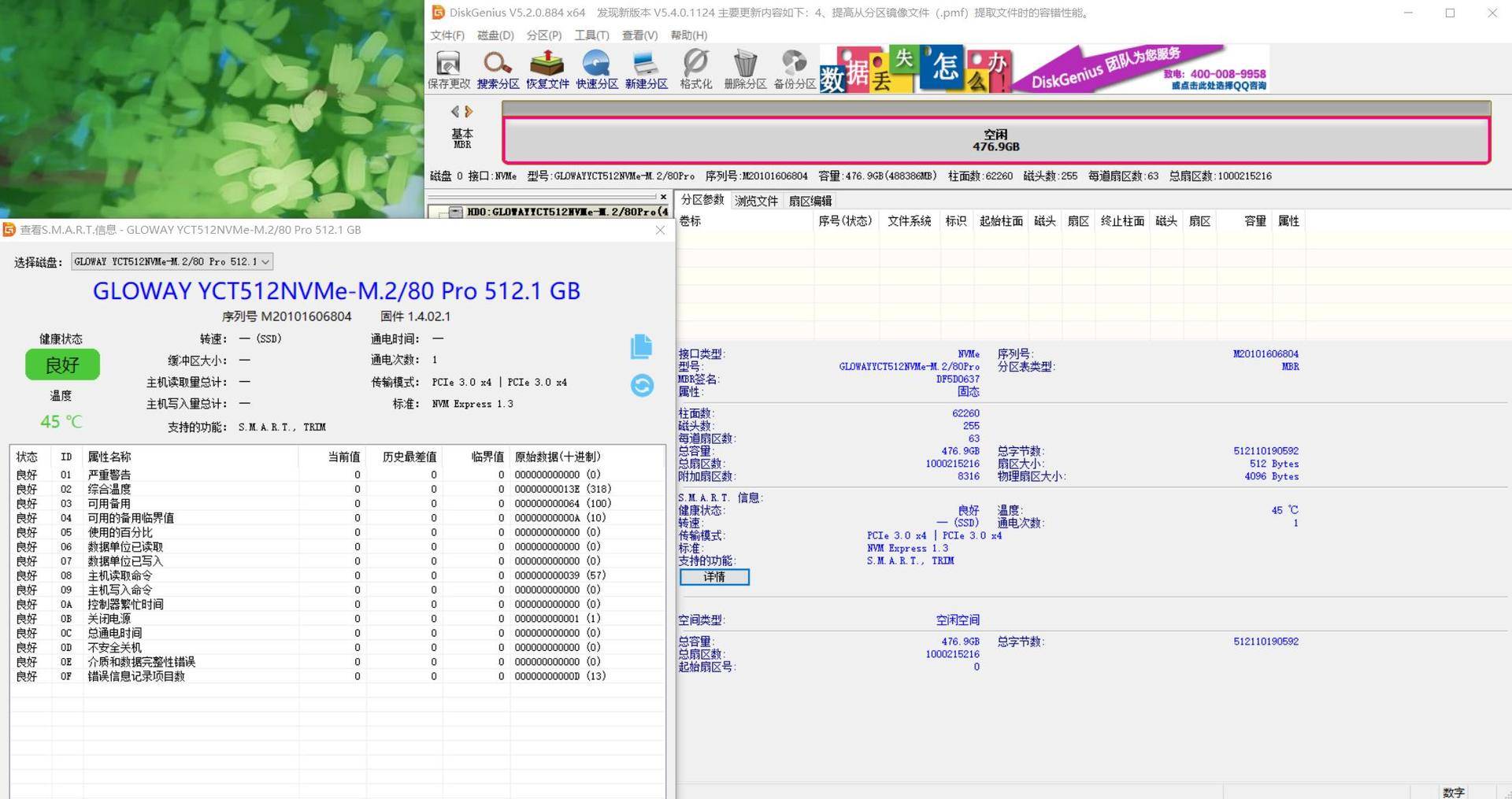The height and width of the screenshot is (799, 1512).
Task: Click the 格式化 (Format) toolbar icon
Action: [x=696, y=68]
